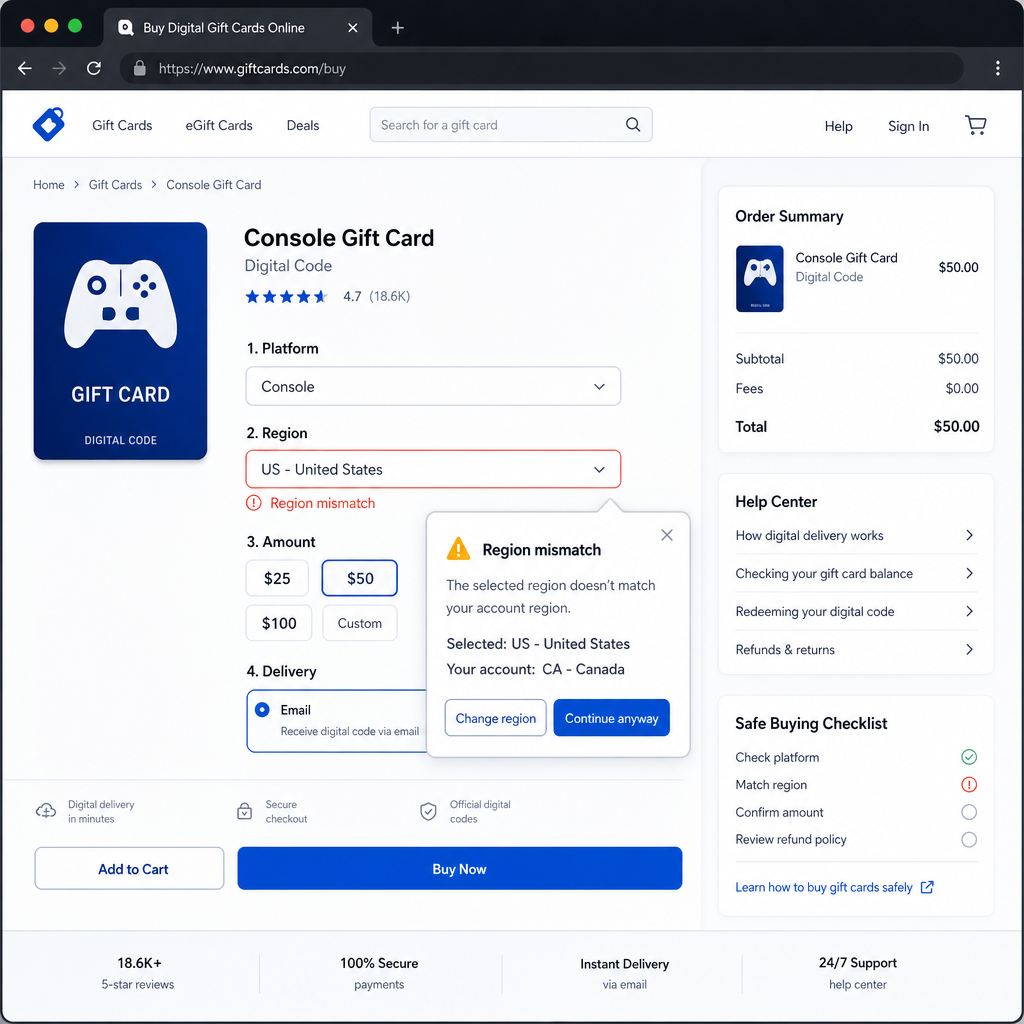Click the Buy Now button
This screenshot has width=1024, height=1024.
coord(460,869)
